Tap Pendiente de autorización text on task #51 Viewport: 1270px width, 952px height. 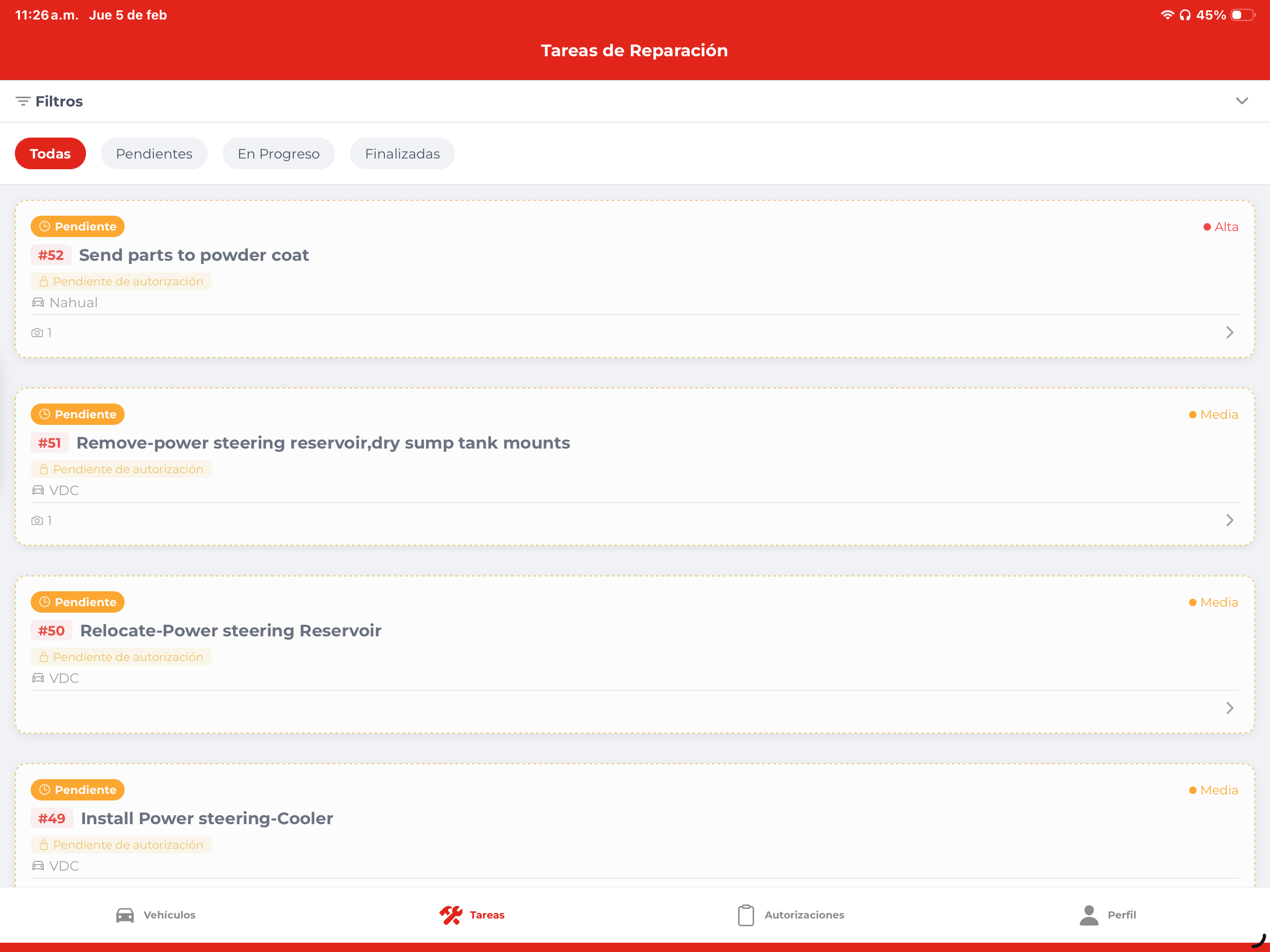tap(128, 469)
